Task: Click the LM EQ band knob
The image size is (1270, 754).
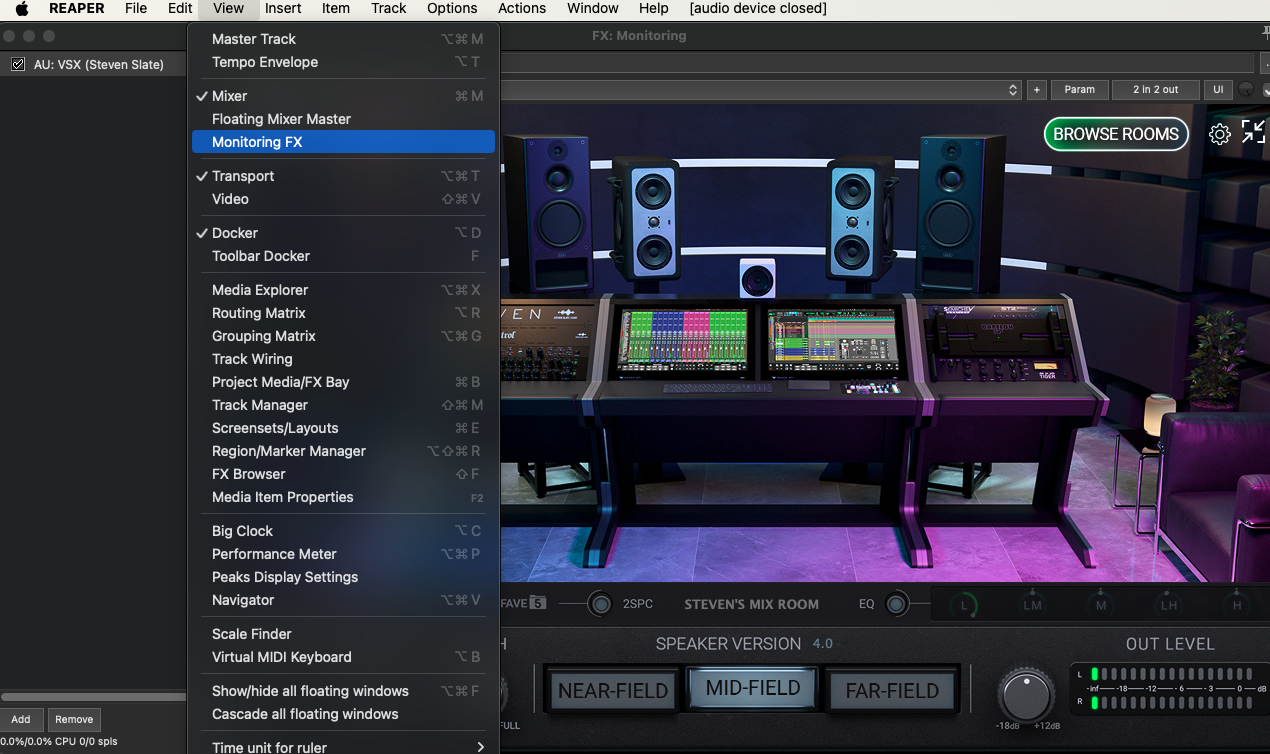Action: (1032, 604)
